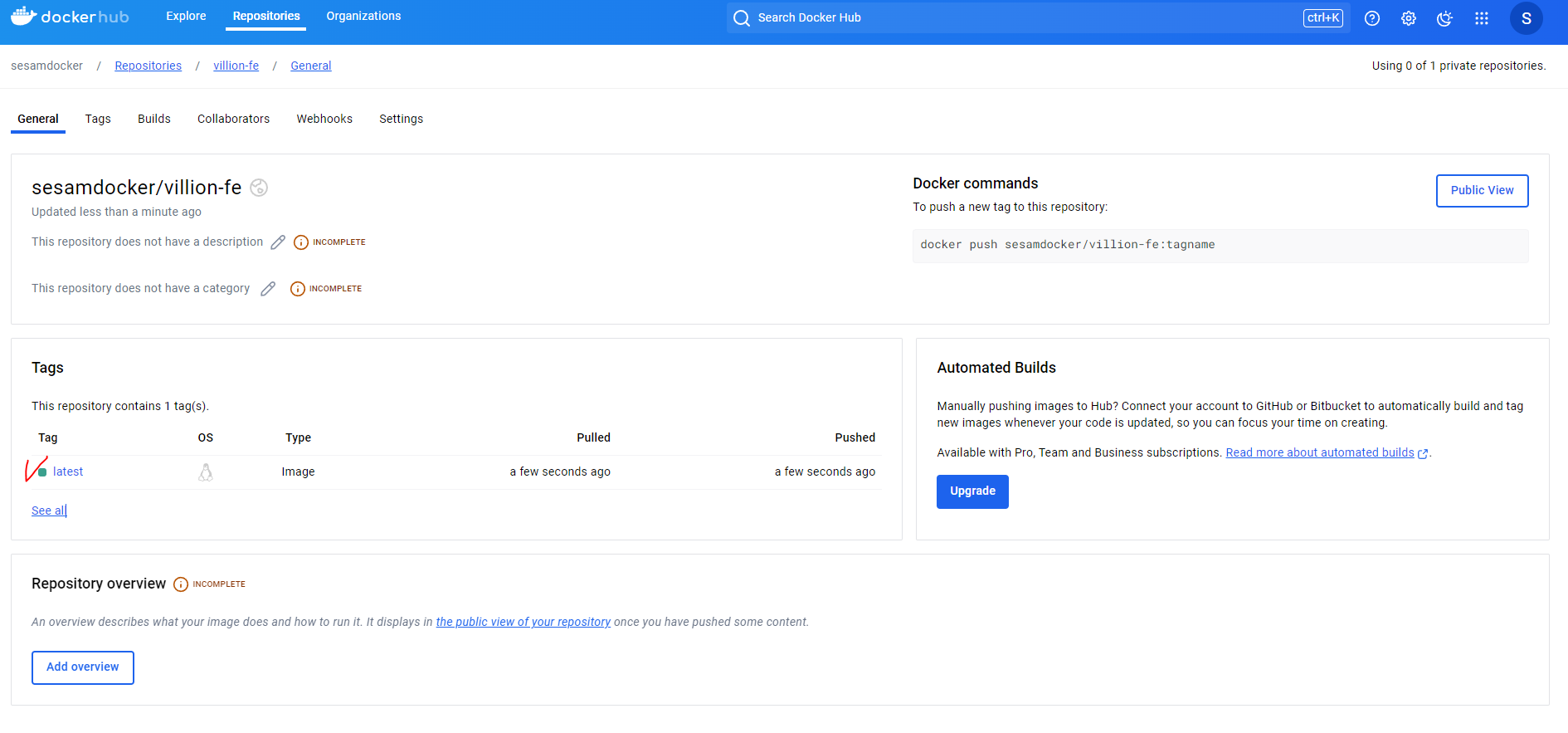Screen dimensions: 1568x733
Task: Follow the General breadcrumb link
Action: [x=311, y=66]
